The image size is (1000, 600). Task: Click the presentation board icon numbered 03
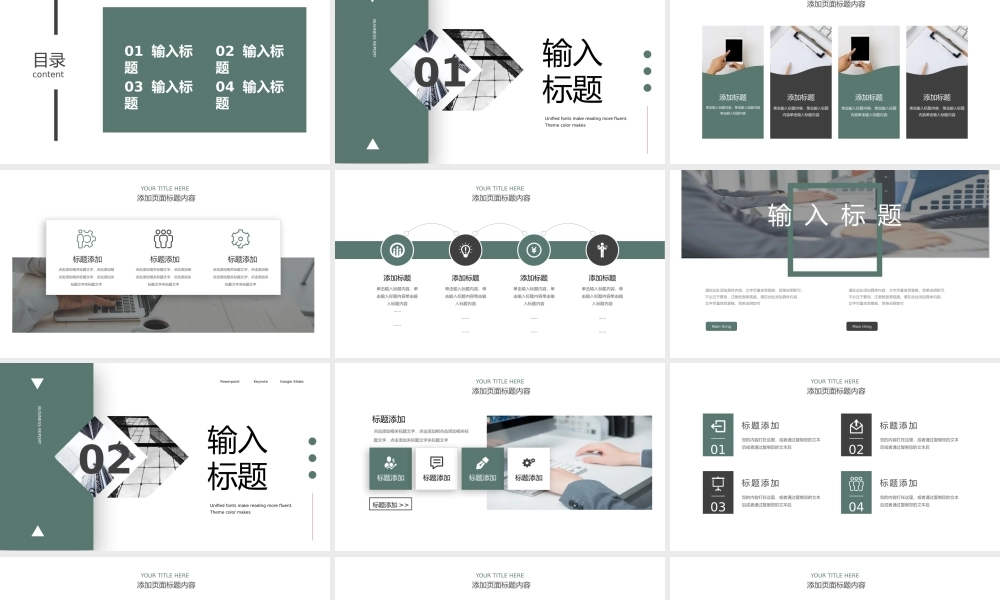pos(718,492)
